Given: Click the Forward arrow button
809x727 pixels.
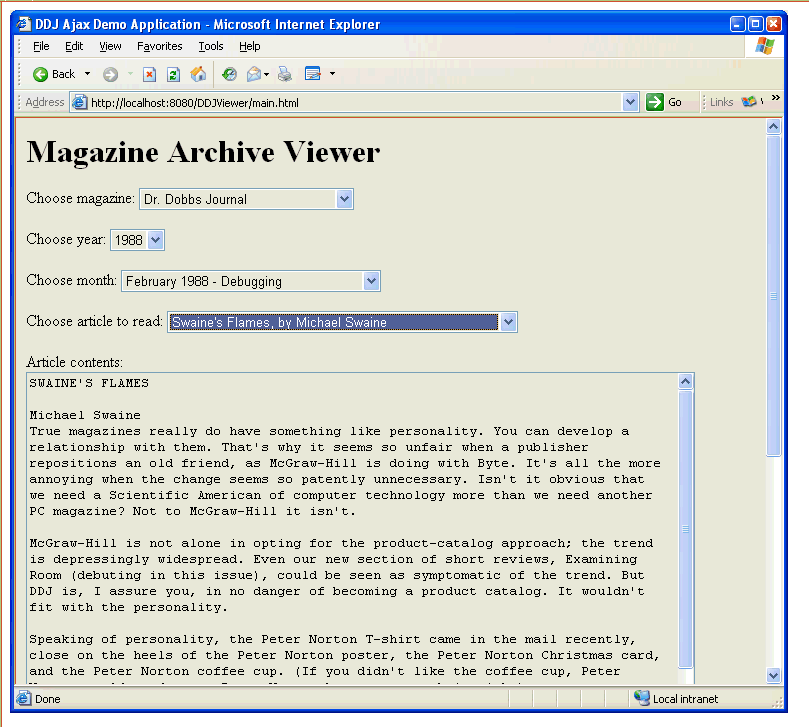Looking at the screenshot, I should pos(110,74).
